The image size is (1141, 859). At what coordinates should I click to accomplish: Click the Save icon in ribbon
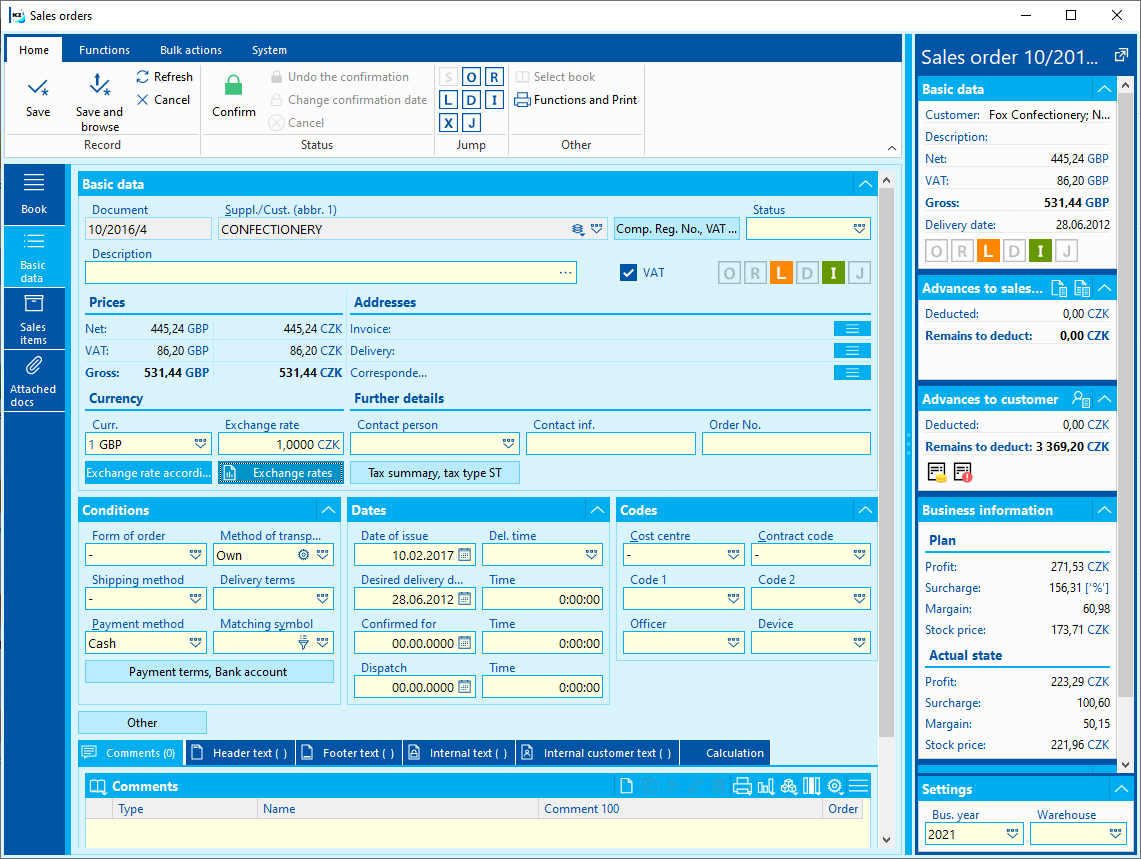coord(38,89)
